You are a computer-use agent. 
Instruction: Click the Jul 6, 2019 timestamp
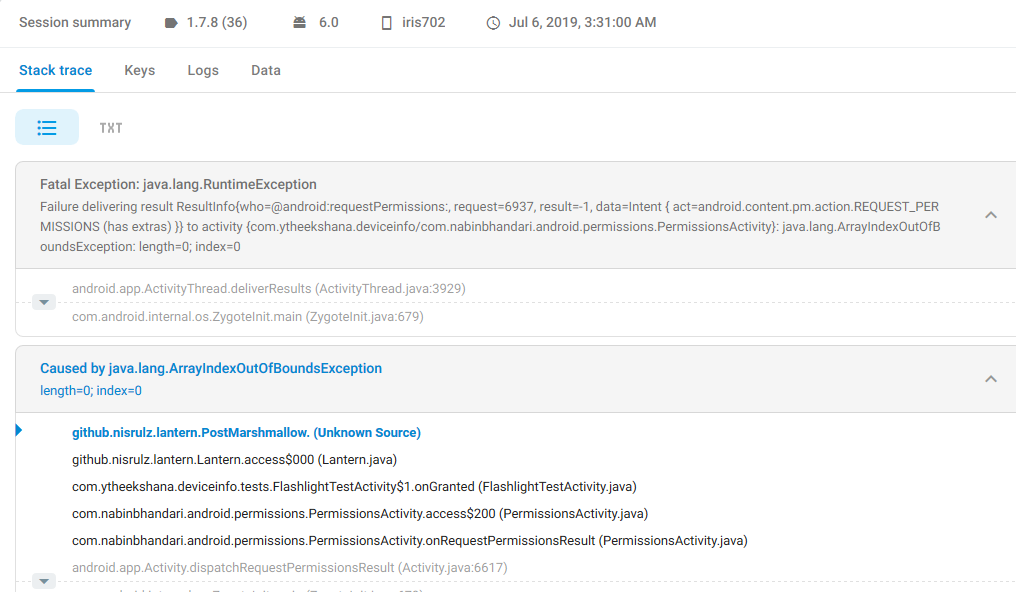(583, 23)
